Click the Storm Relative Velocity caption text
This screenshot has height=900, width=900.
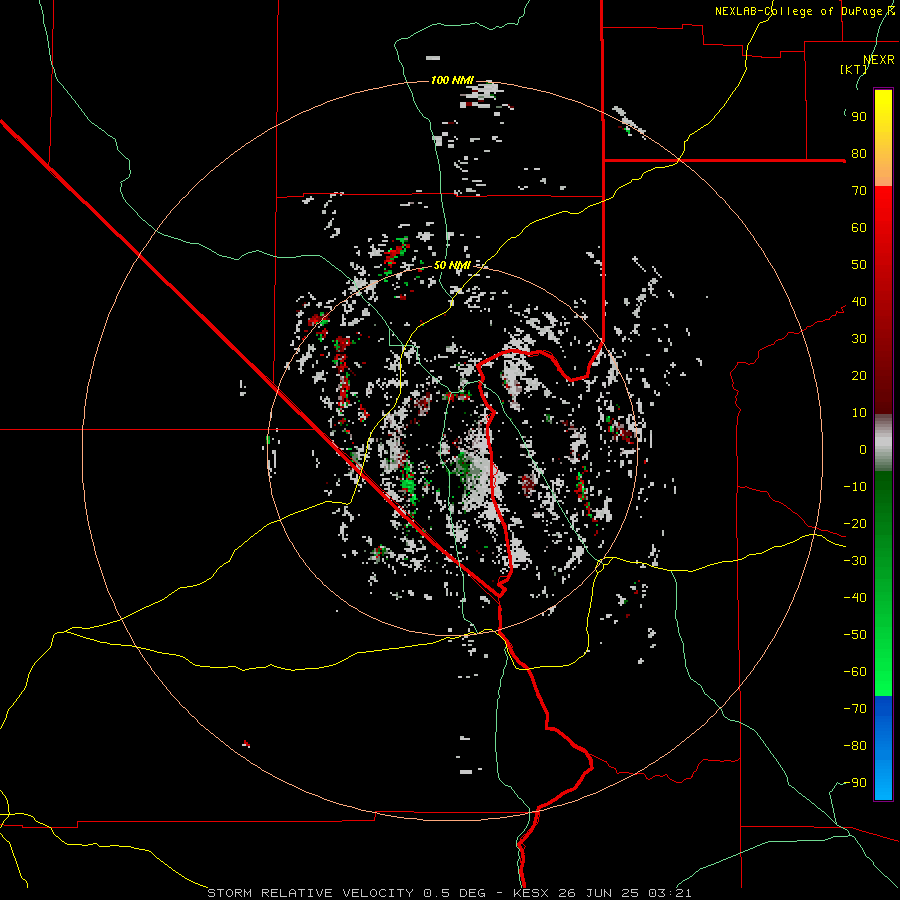pos(312,893)
